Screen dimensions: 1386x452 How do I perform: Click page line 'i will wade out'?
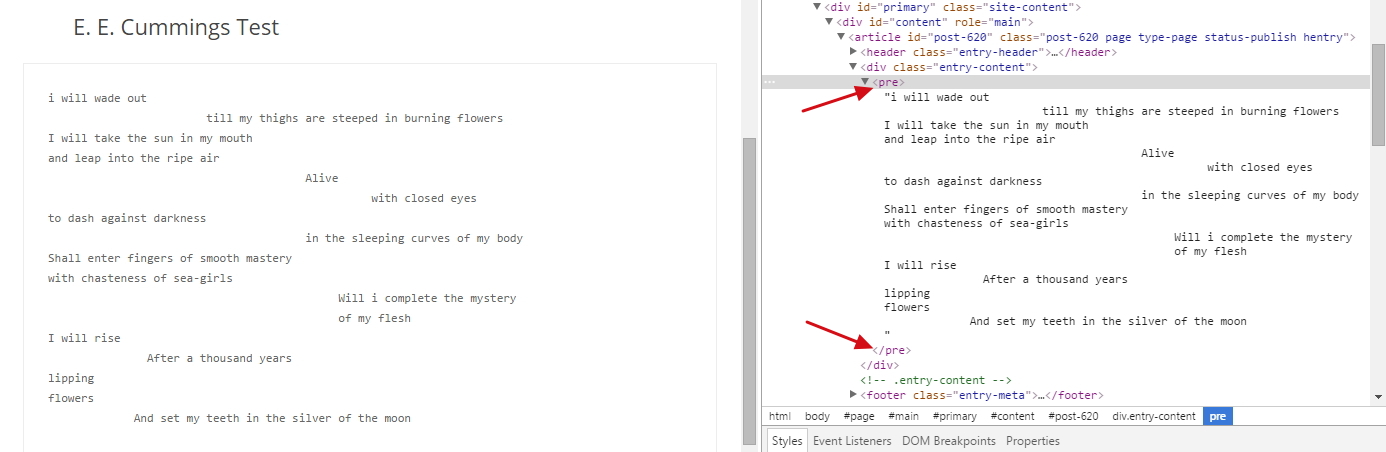point(97,98)
